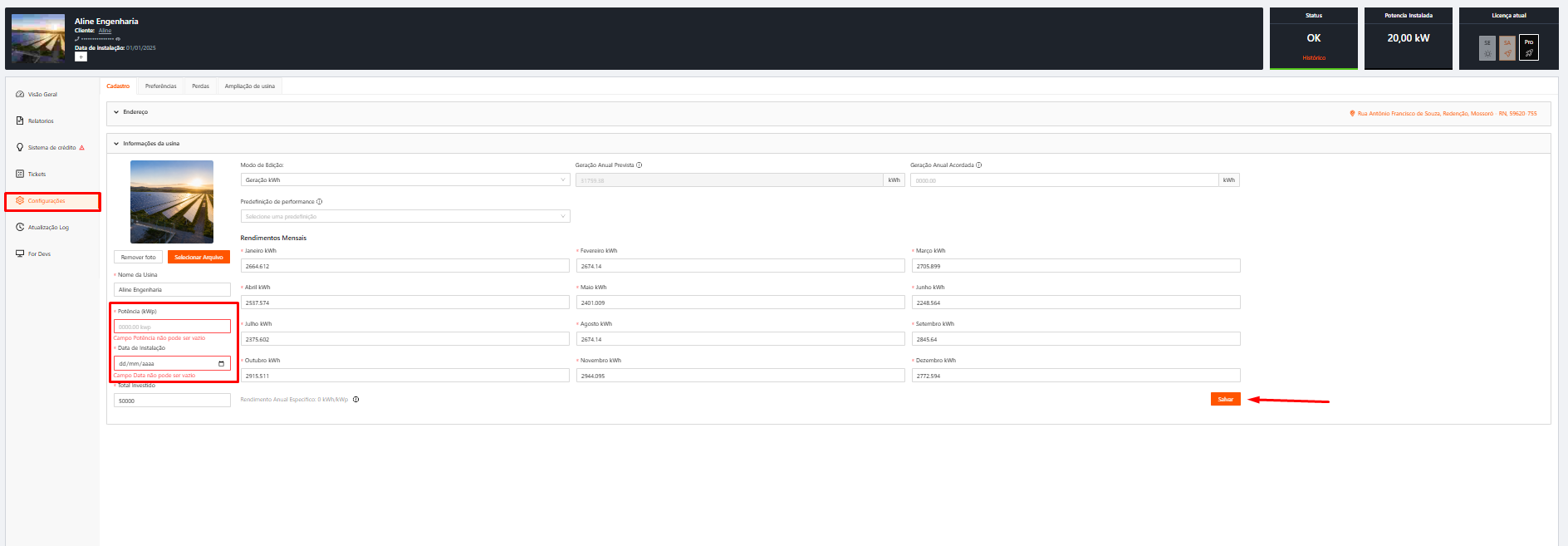Click info icon after Rendimento Anual Específico
This screenshot has width=1568, height=546.
point(356,400)
